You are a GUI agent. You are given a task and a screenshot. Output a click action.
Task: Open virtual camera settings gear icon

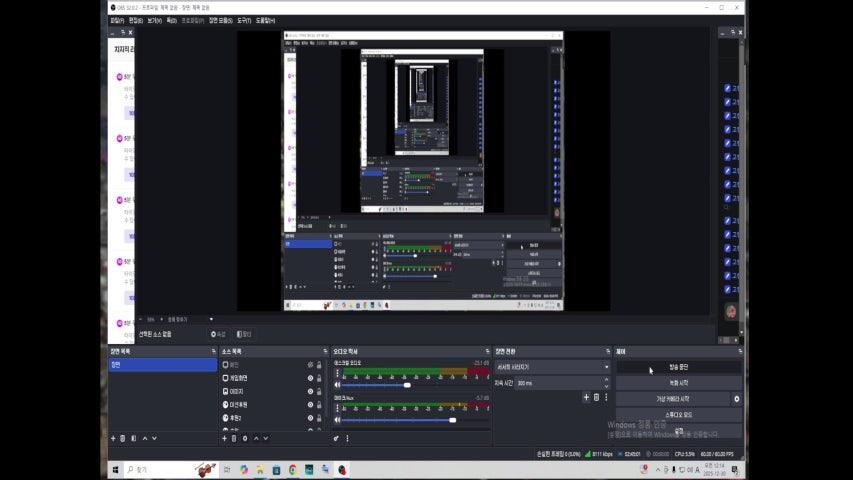click(737, 399)
